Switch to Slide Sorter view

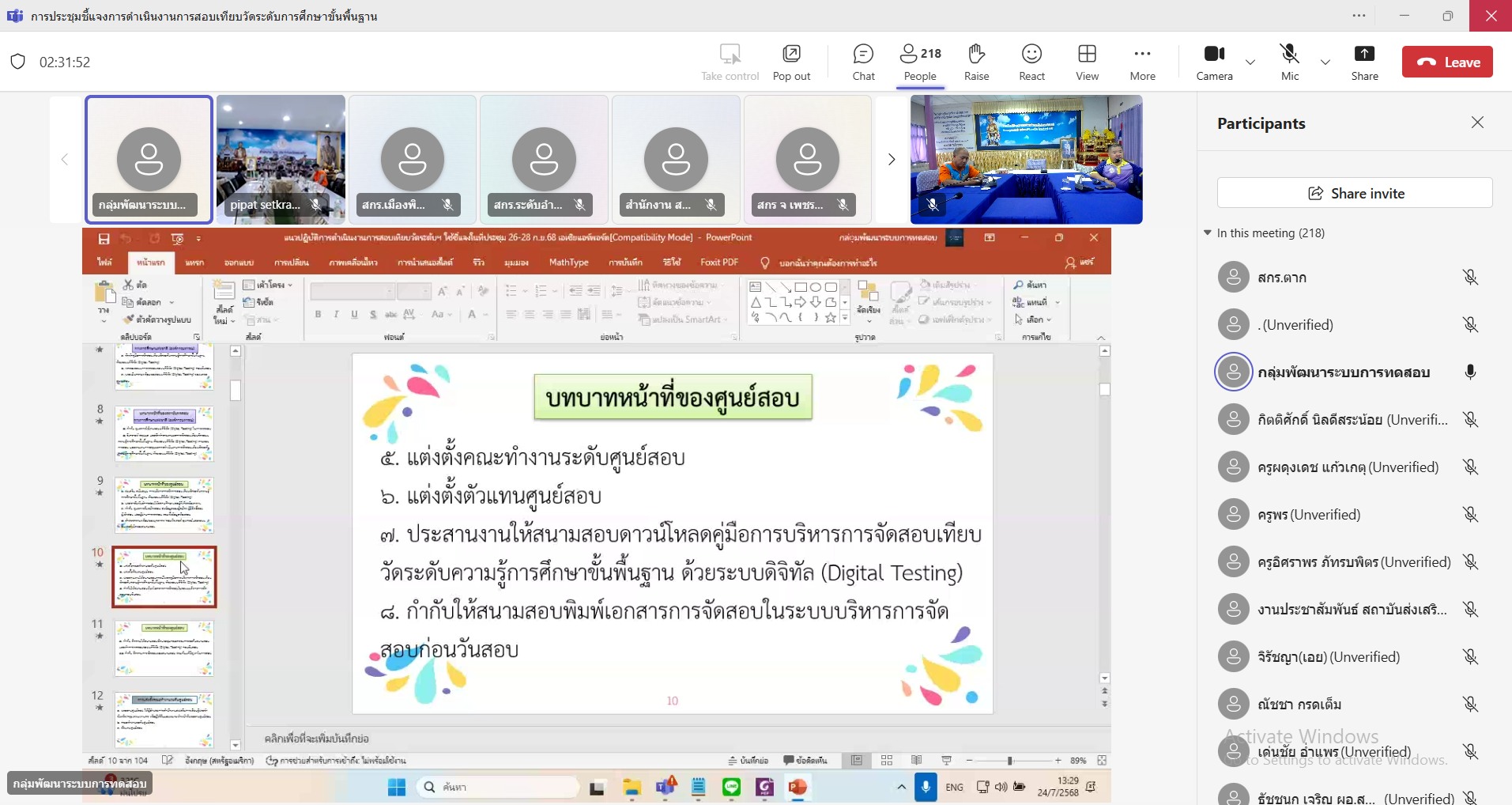click(887, 760)
